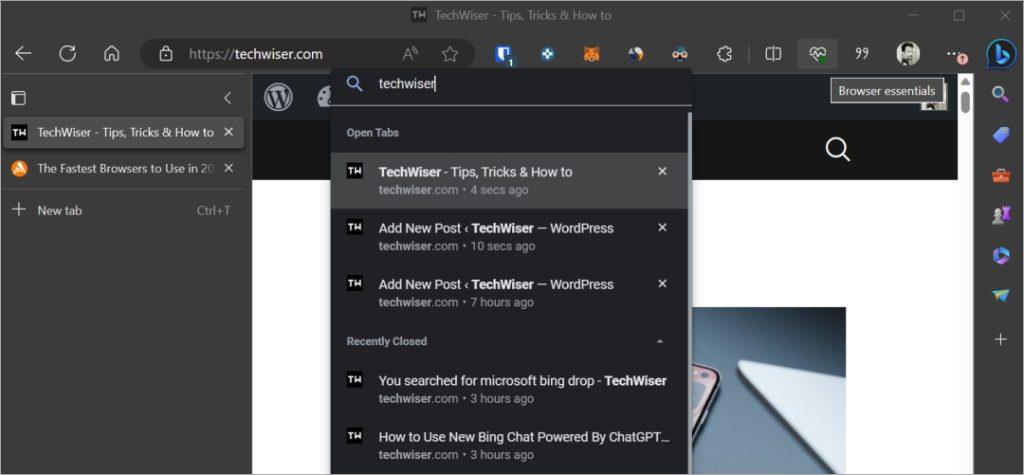The image size is (1024, 475).
Task: Open the Extensions puzzle-piece menu
Action: click(724, 54)
